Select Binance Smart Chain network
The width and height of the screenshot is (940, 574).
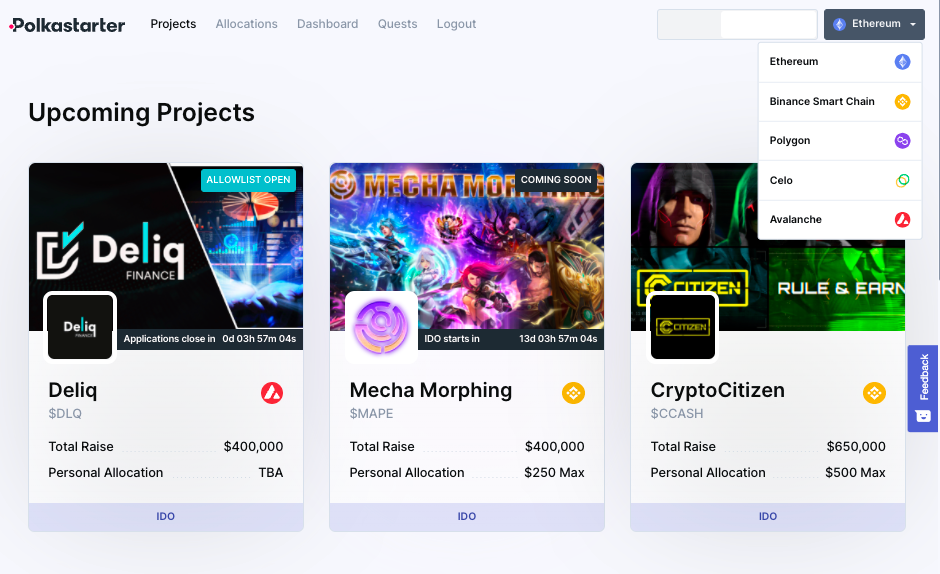pyautogui.click(x=840, y=101)
